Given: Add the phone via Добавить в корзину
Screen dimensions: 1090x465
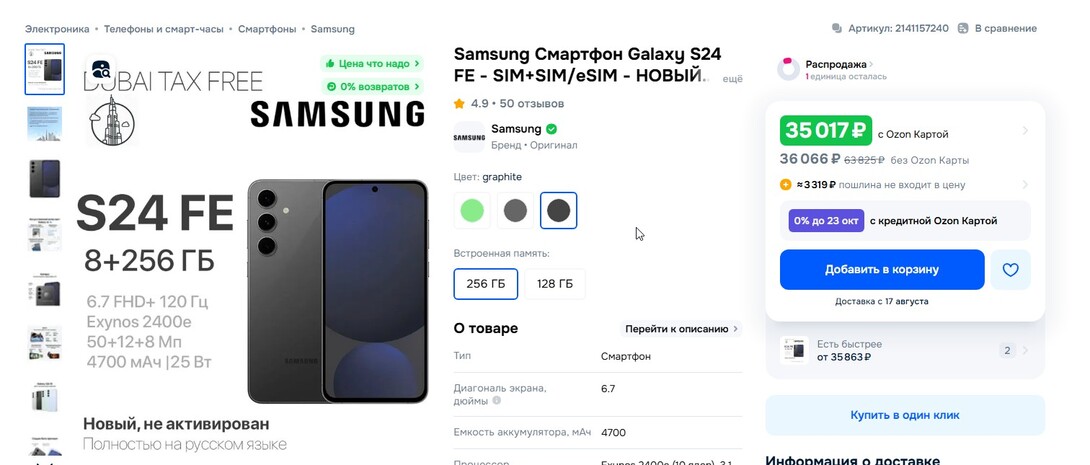Looking at the screenshot, I should coord(882,270).
